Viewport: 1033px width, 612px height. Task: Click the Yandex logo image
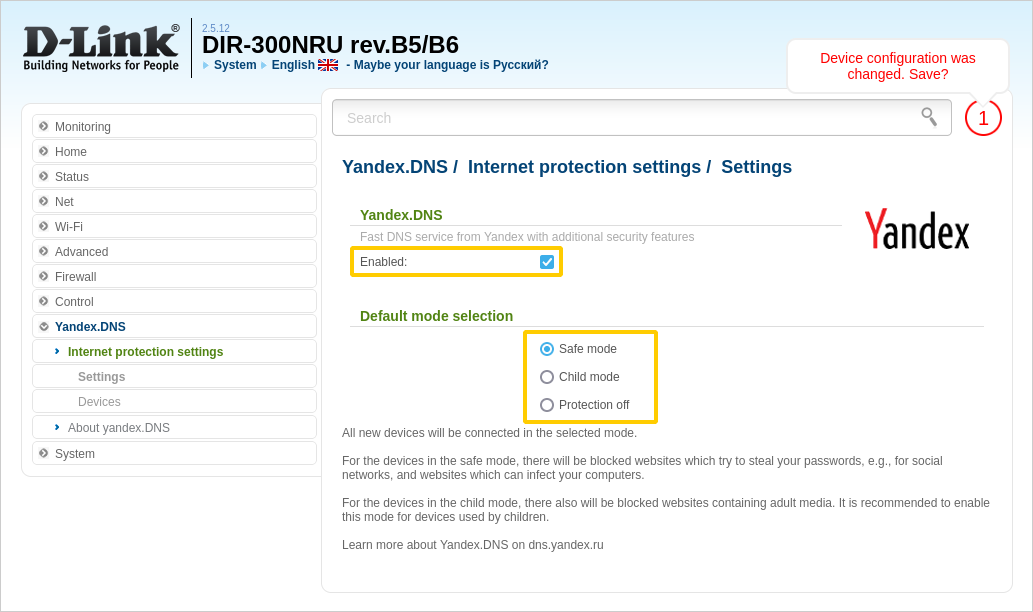coord(916,229)
